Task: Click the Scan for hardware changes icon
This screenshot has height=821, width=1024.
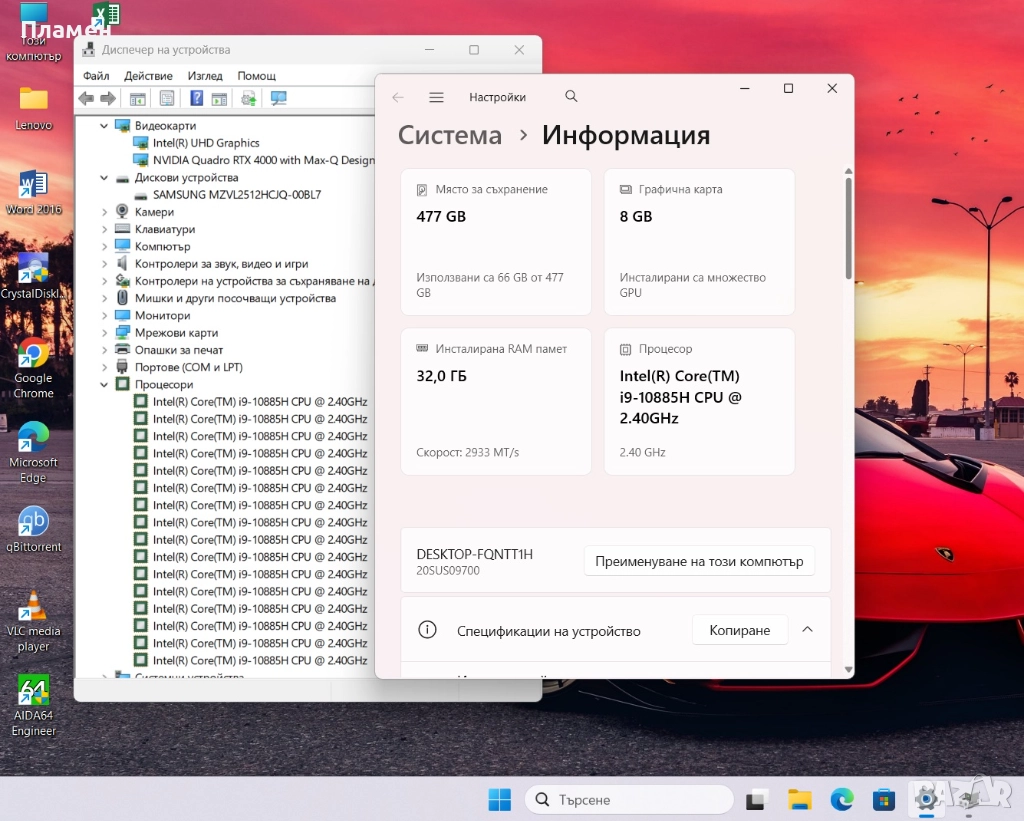Action: [279, 98]
